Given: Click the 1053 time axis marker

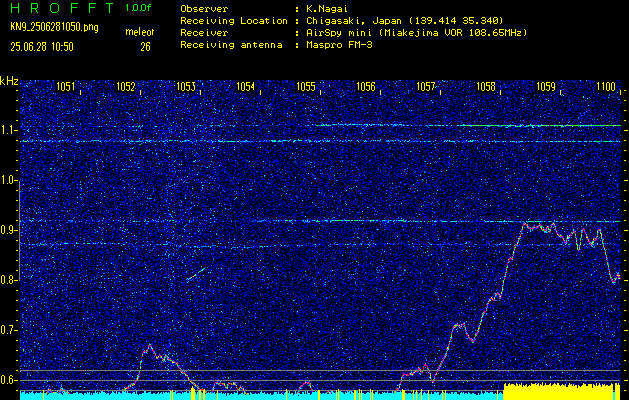Looking at the screenshot, I should coord(186,86).
